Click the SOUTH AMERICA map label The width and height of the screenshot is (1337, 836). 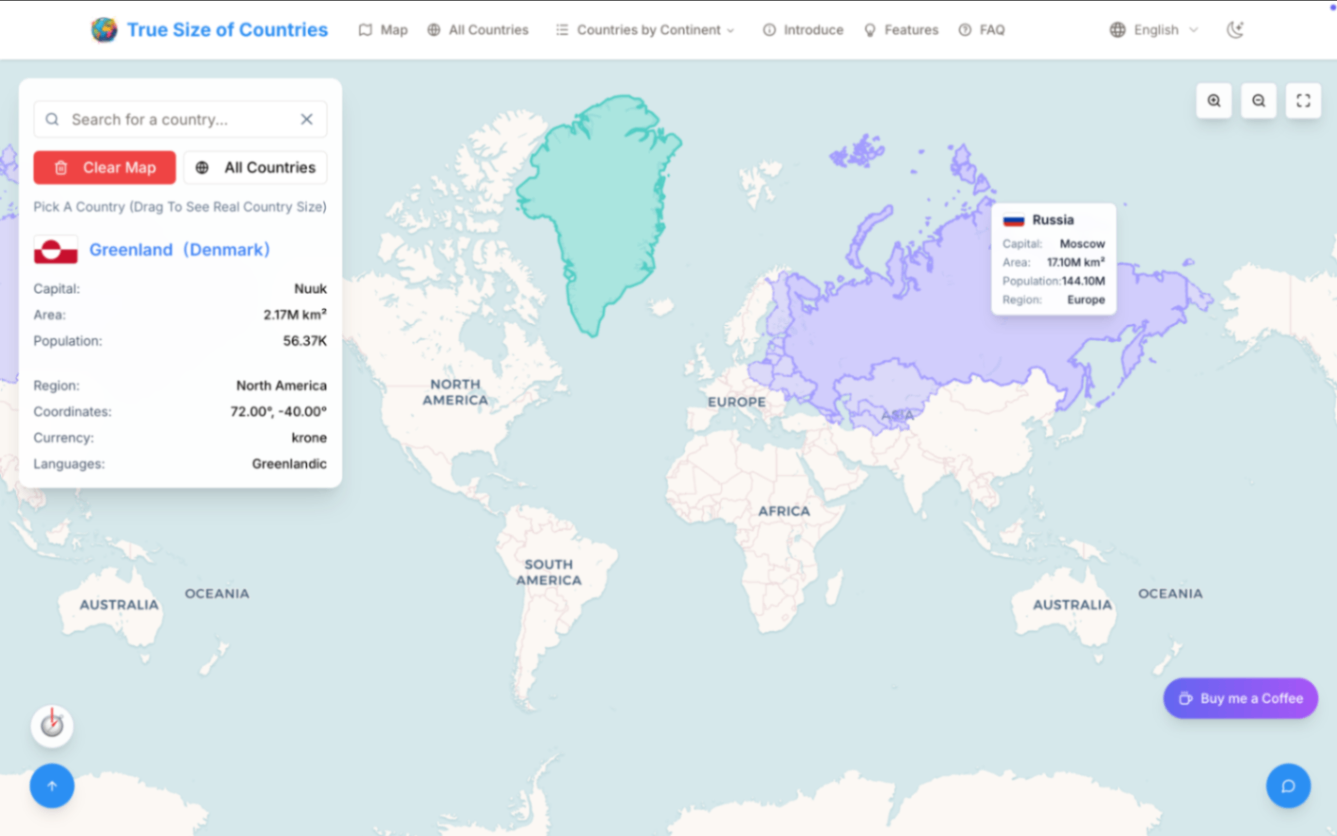click(549, 572)
